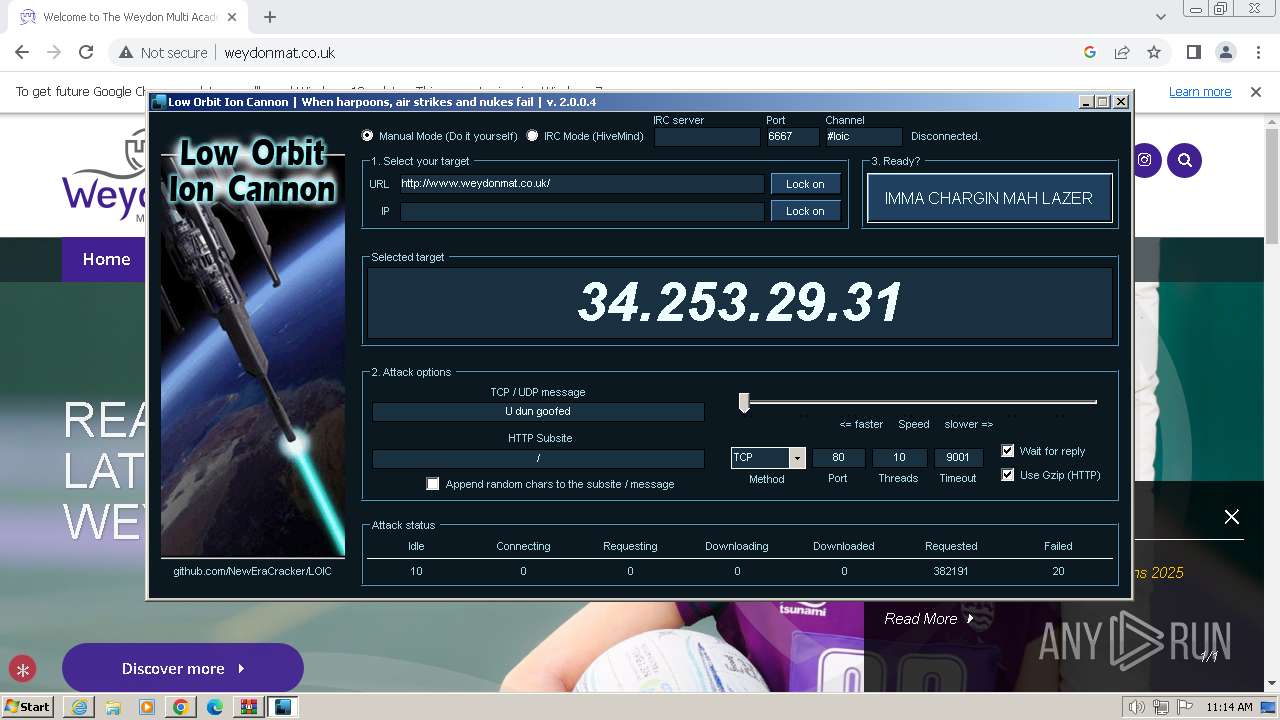The width and height of the screenshot is (1280, 720).
Task: Open the website search icon
Action: [x=1185, y=160]
